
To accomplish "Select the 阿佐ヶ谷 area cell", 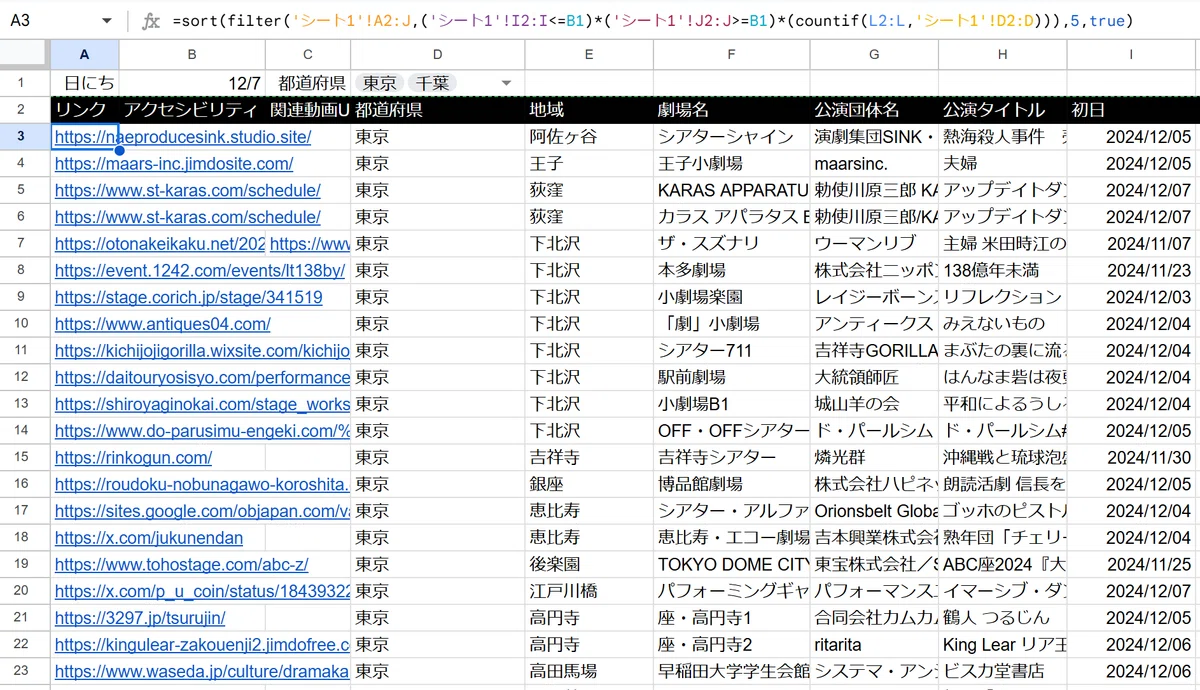I will click(588, 137).
